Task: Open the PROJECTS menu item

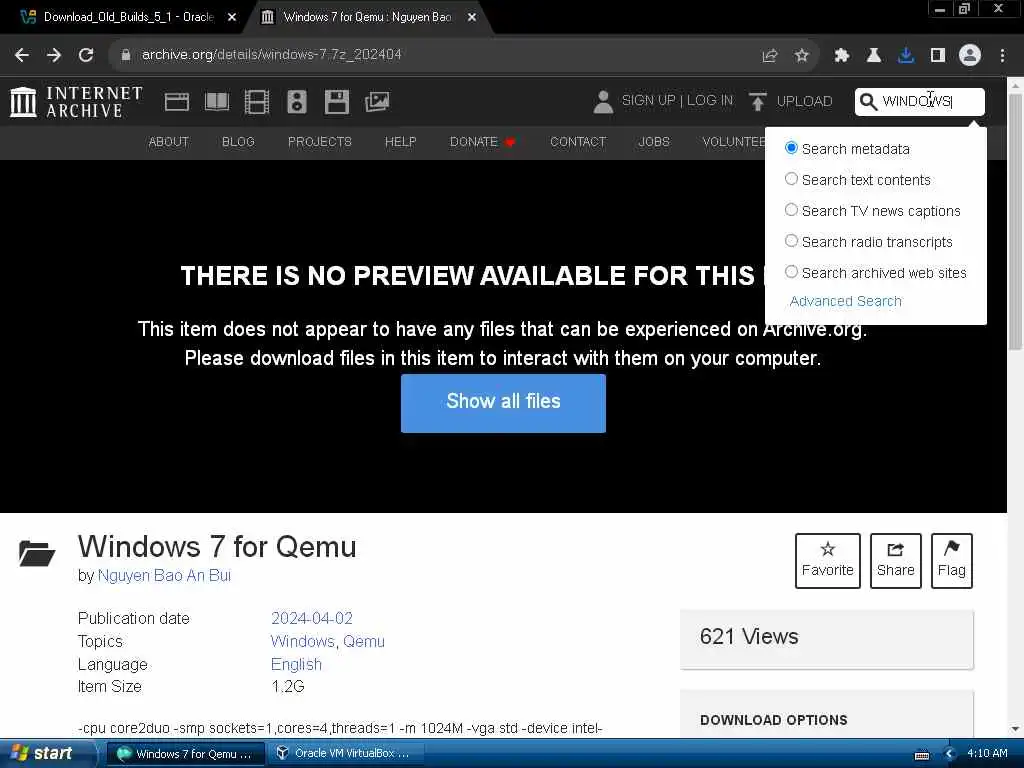Action: [319, 142]
